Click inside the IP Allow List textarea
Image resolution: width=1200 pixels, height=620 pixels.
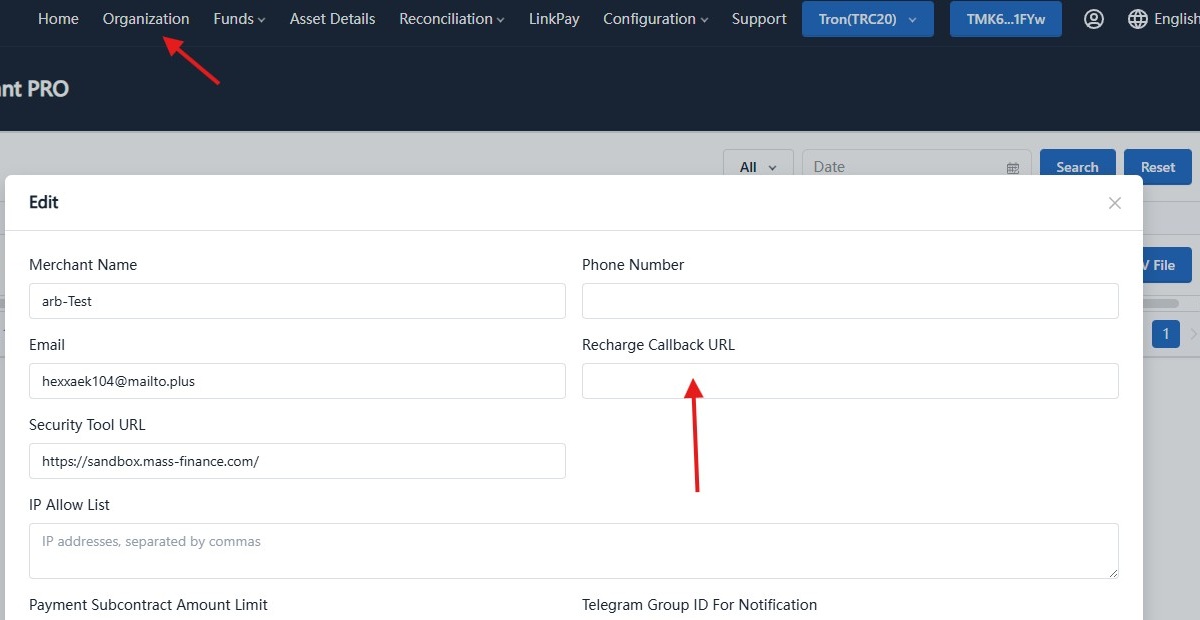click(x=573, y=550)
